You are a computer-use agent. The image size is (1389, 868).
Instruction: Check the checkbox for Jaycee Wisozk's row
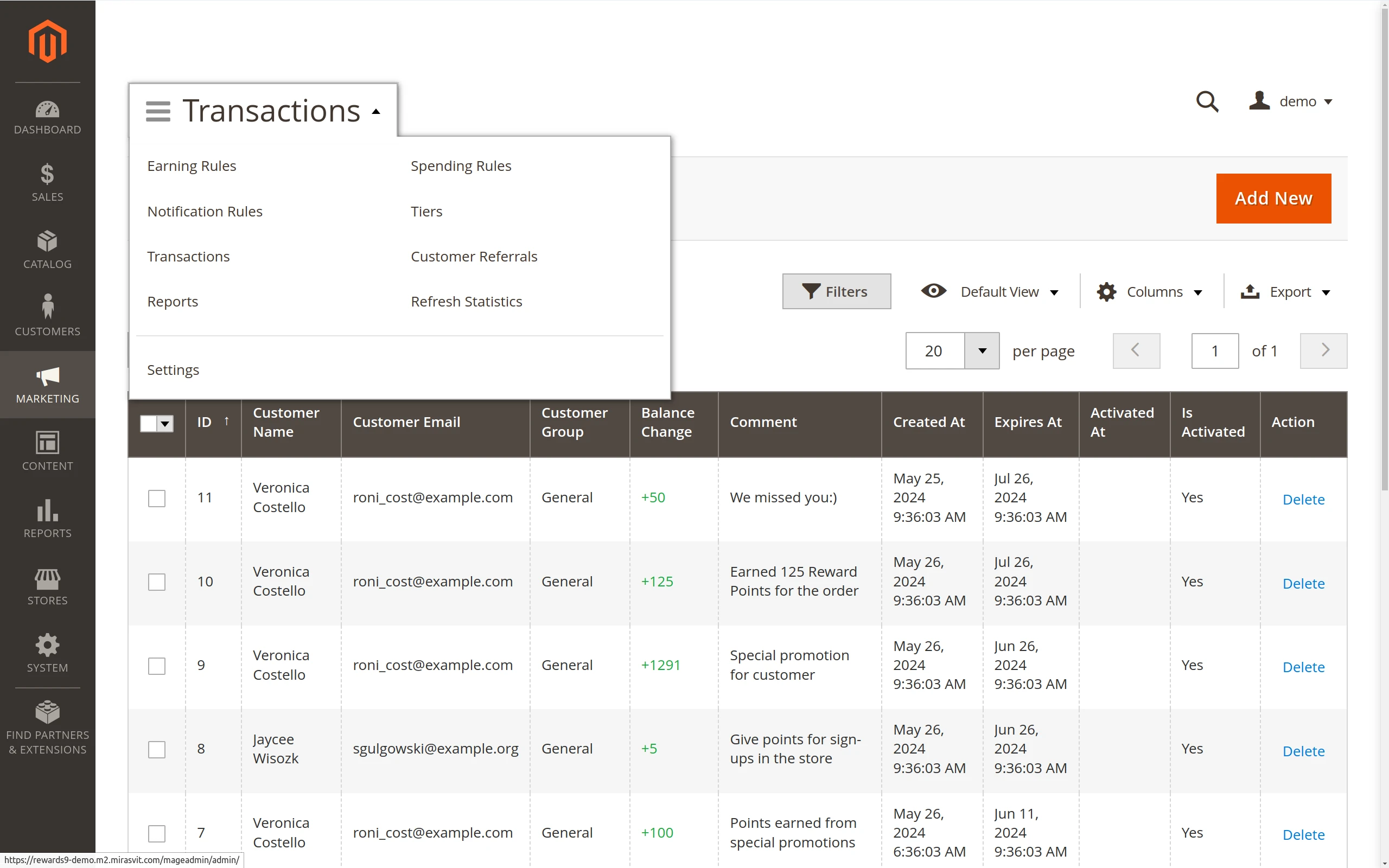156,749
